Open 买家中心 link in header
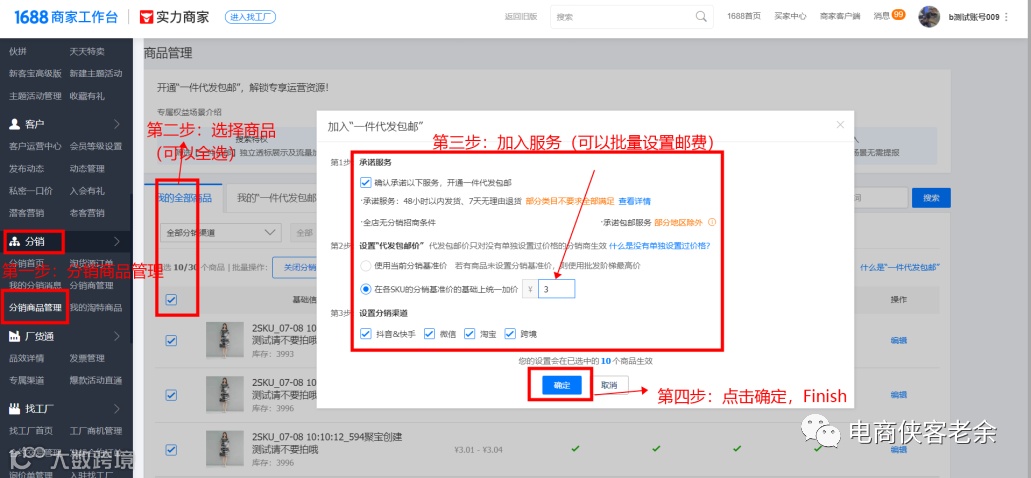 click(x=790, y=17)
